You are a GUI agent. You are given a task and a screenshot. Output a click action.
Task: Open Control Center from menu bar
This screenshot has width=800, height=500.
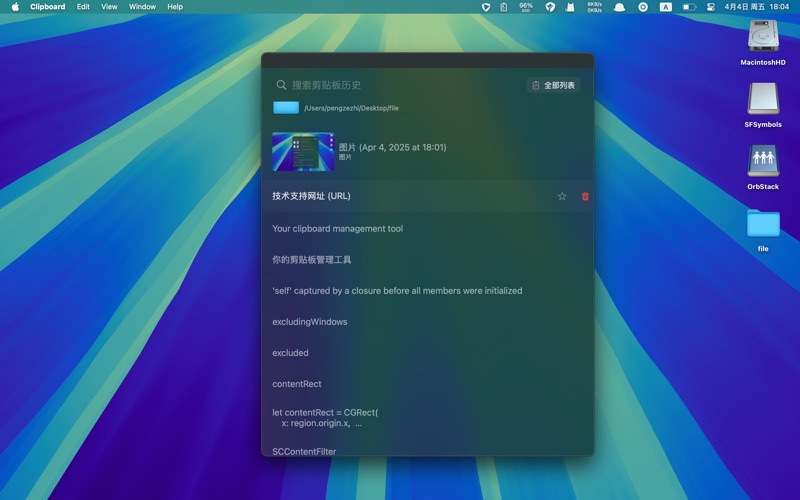tap(710, 7)
